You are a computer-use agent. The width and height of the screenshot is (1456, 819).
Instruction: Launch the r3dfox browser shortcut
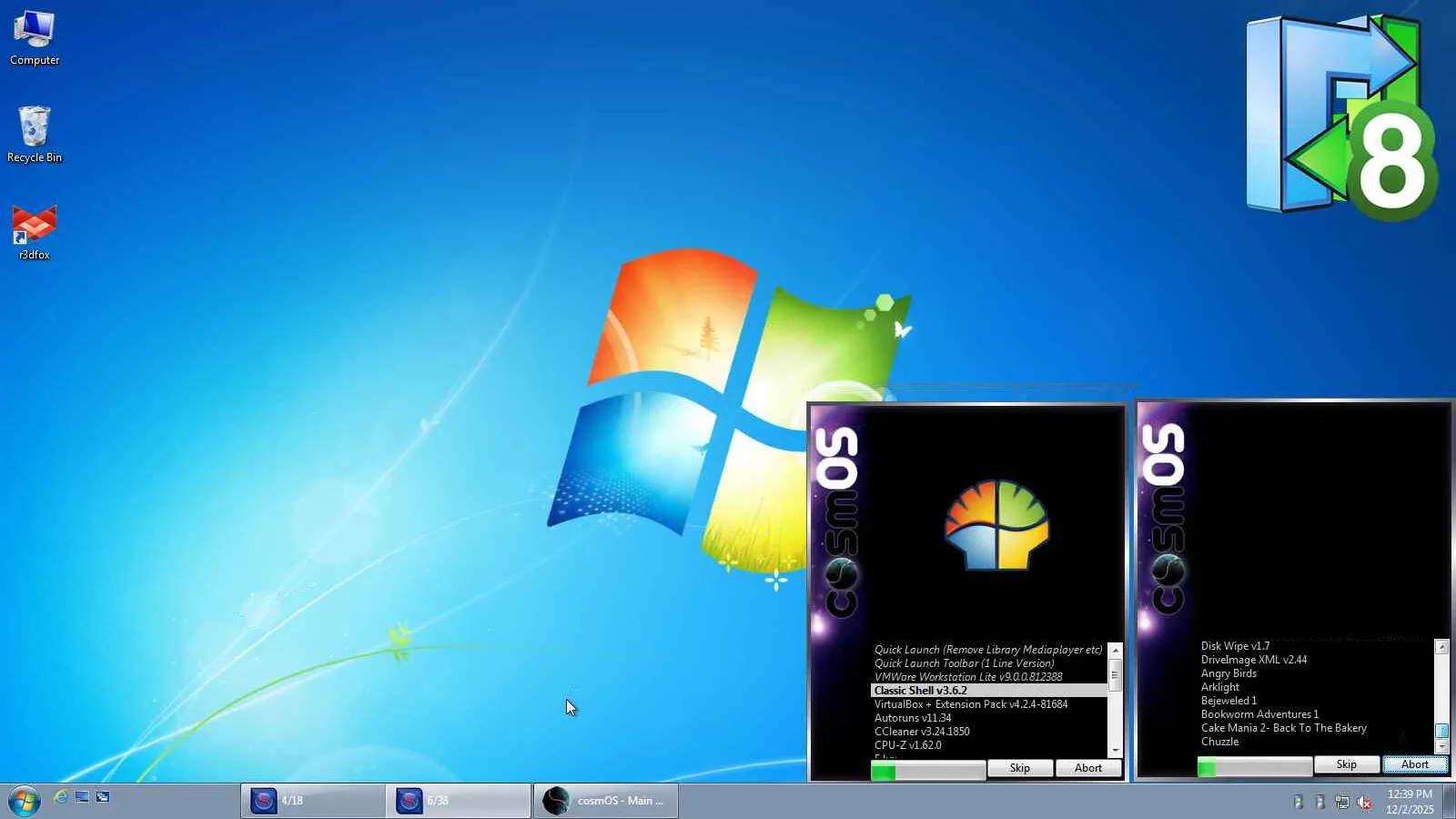click(x=35, y=232)
